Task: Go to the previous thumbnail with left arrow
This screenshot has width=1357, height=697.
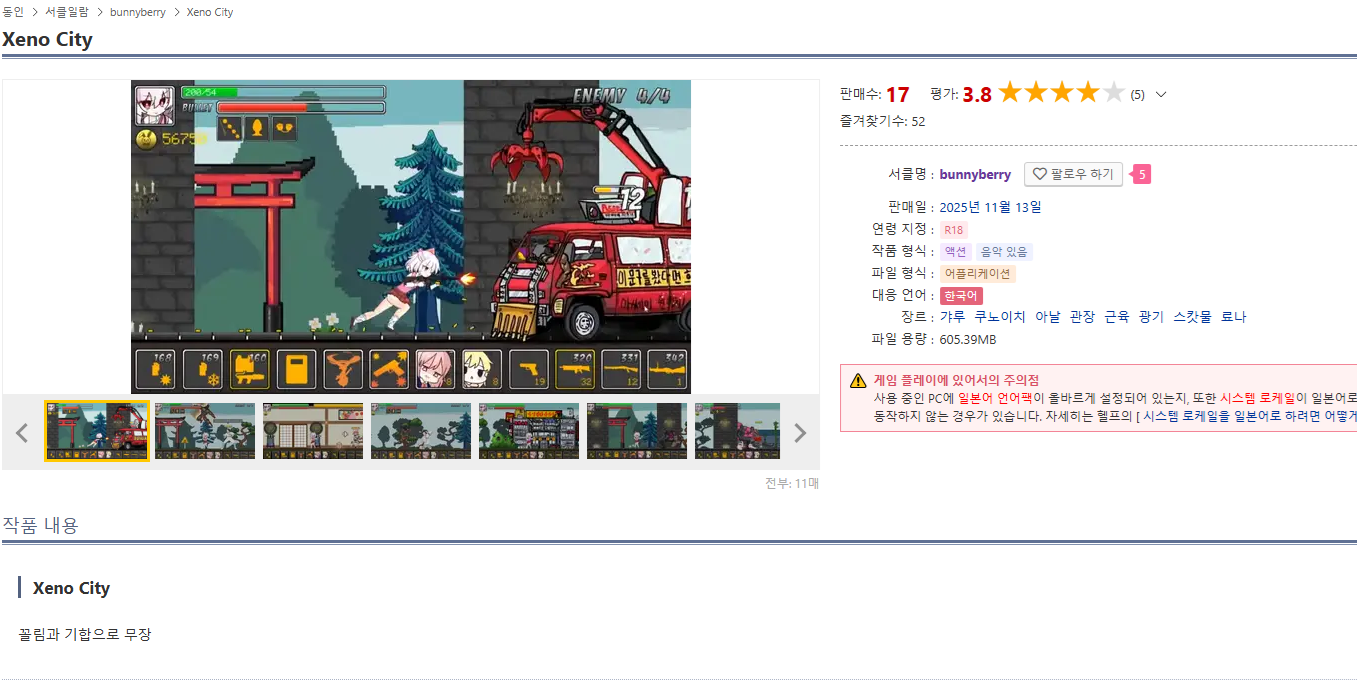Action: [x=22, y=433]
